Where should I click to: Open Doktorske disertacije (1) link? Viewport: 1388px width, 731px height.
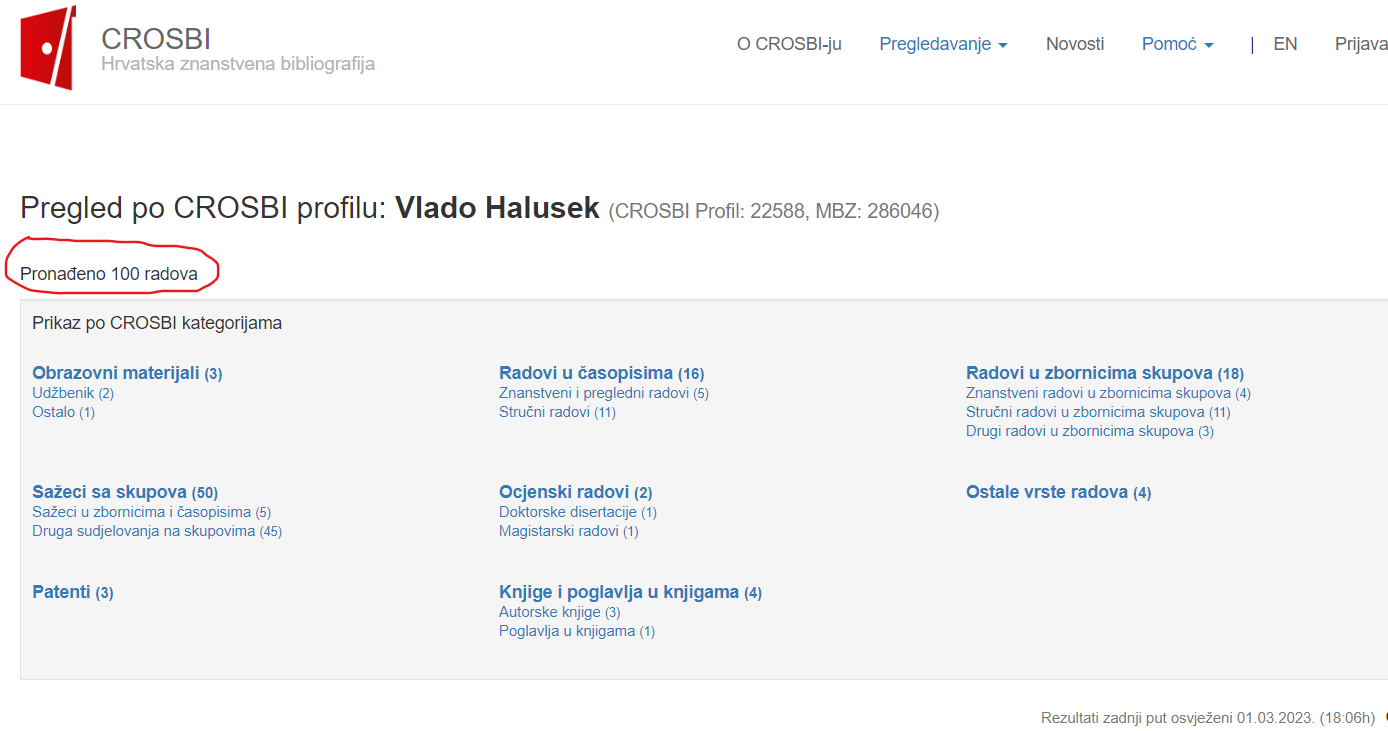click(x=578, y=512)
